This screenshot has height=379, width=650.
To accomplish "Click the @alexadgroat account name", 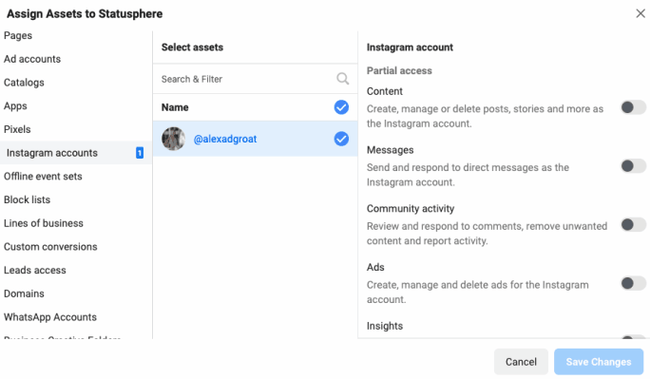I will coord(225,139).
